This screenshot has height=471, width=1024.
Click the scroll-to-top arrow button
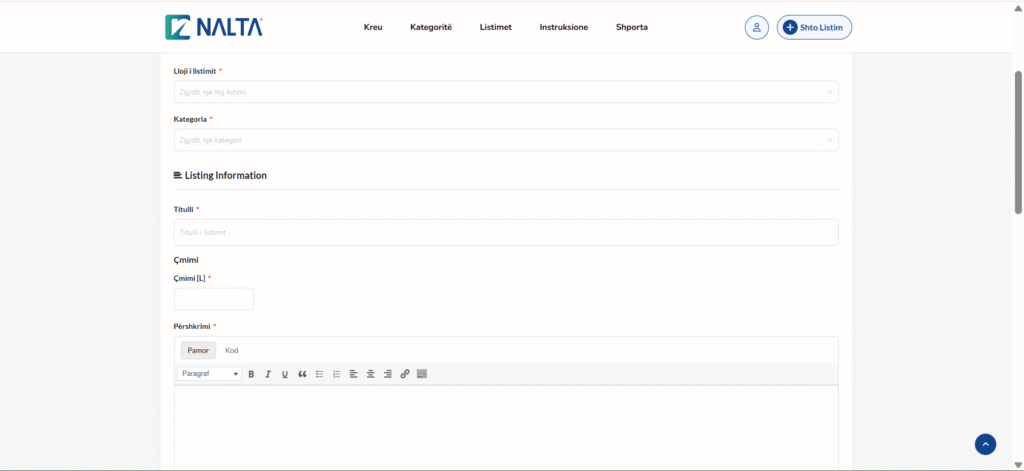pyautogui.click(x=986, y=444)
